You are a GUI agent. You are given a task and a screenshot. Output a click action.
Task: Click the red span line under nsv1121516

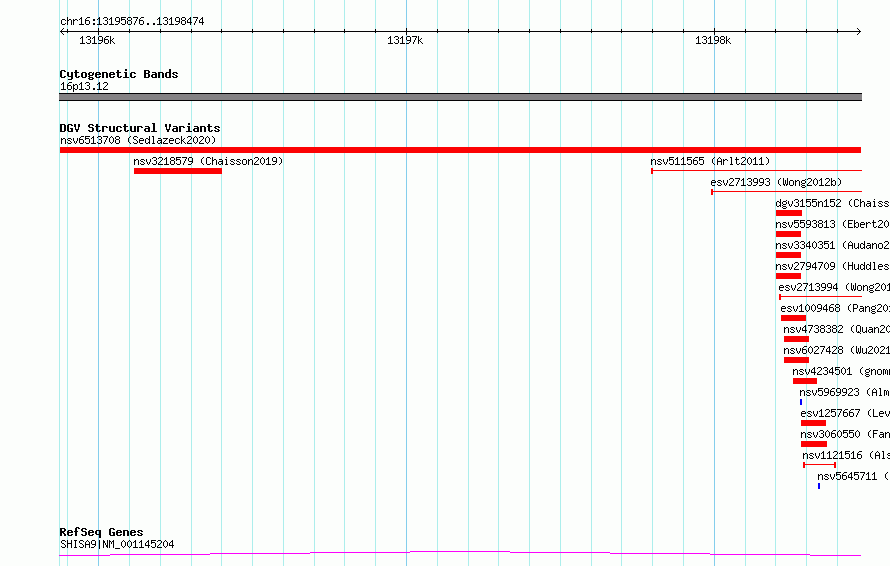coord(820,465)
